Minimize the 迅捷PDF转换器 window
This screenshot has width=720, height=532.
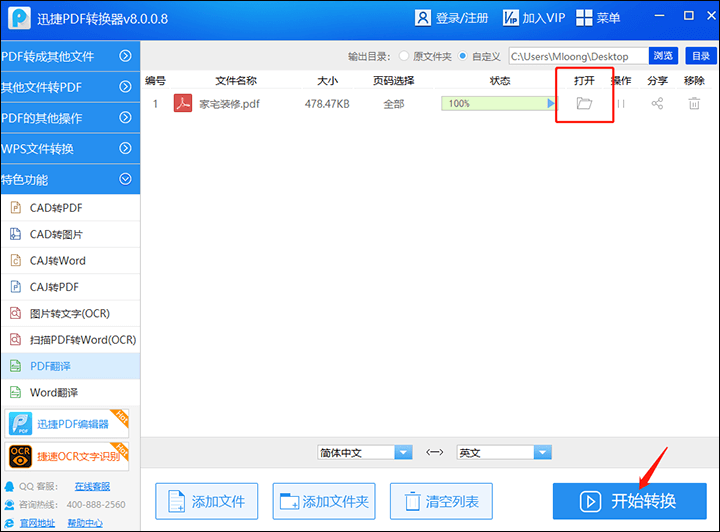(x=659, y=16)
